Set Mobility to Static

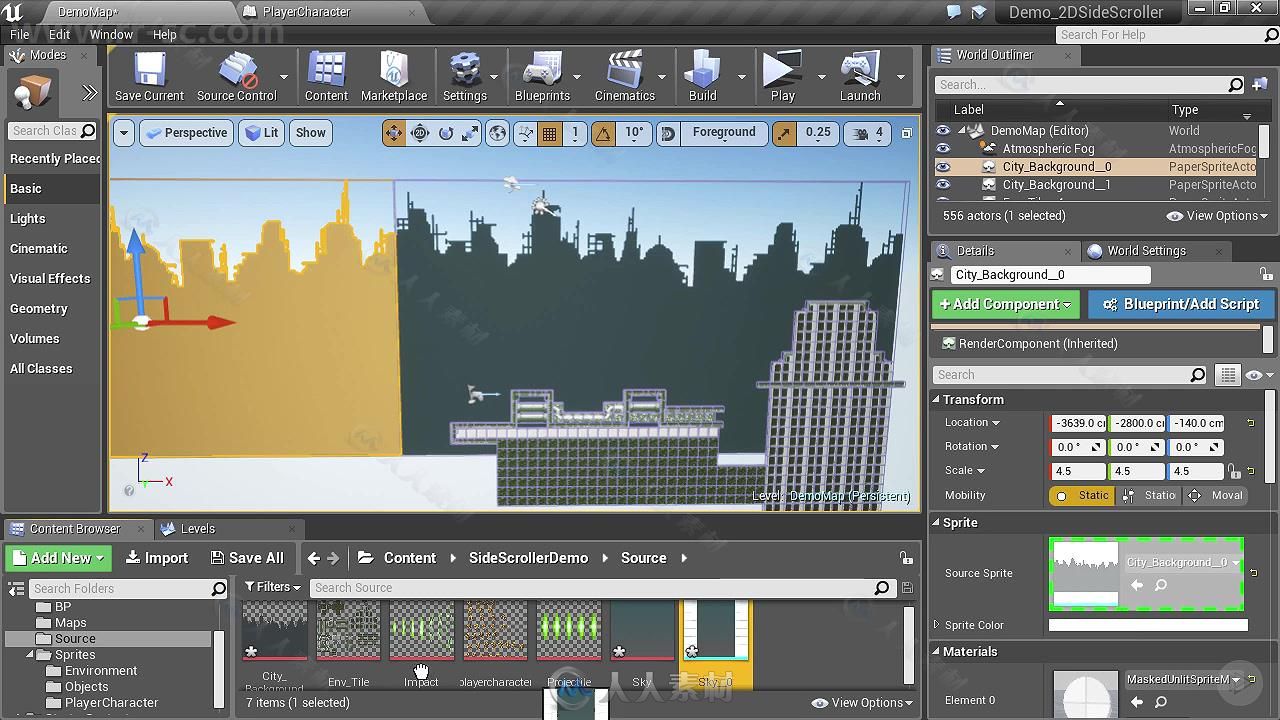click(x=1081, y=495)
